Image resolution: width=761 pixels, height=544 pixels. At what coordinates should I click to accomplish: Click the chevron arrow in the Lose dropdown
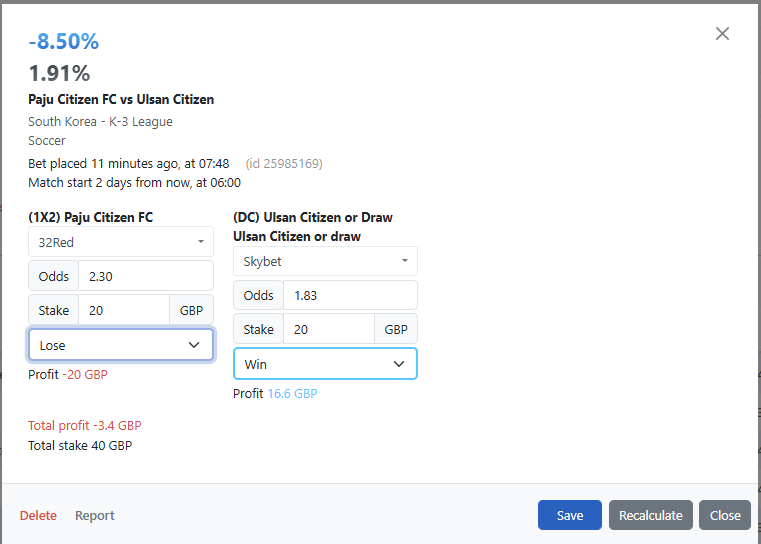click(194, 345)
